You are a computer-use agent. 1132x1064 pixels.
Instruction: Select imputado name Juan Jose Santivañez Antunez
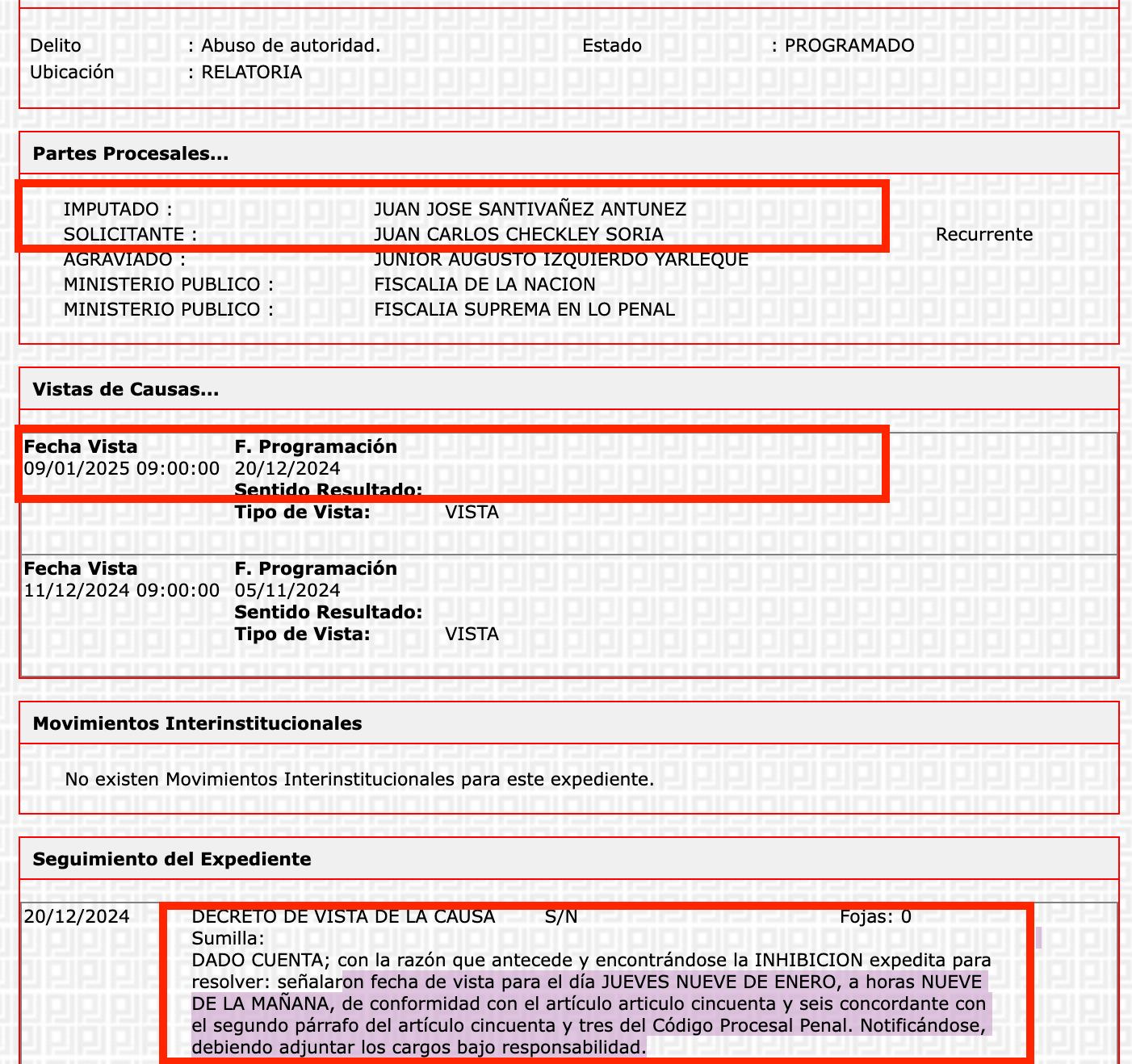click(x=530, y=210)
